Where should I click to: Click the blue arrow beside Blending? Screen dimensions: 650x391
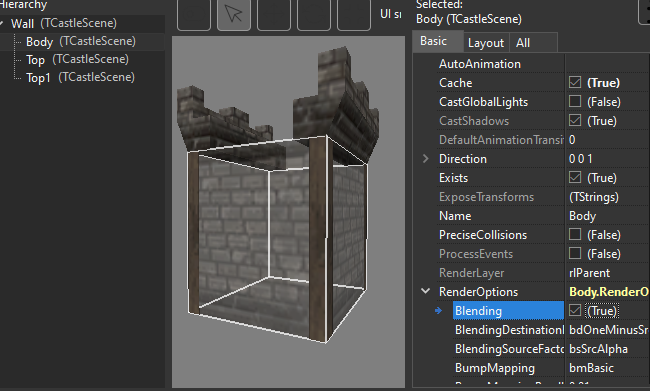(x=439, y=311)
